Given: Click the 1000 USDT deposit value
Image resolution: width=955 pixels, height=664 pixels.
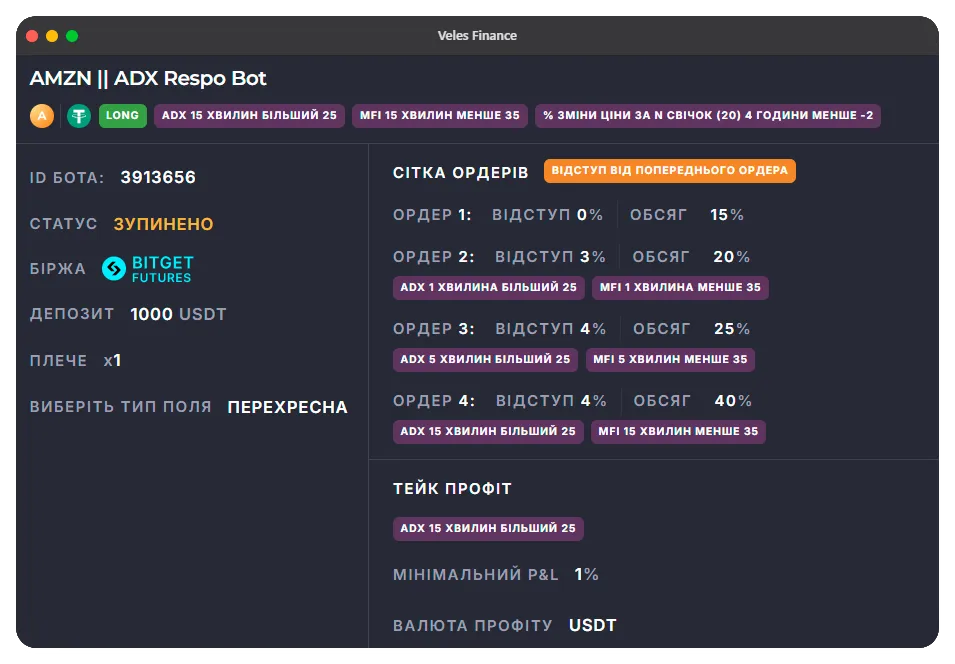Looking at the screenshot, I should tap(178, 314).
